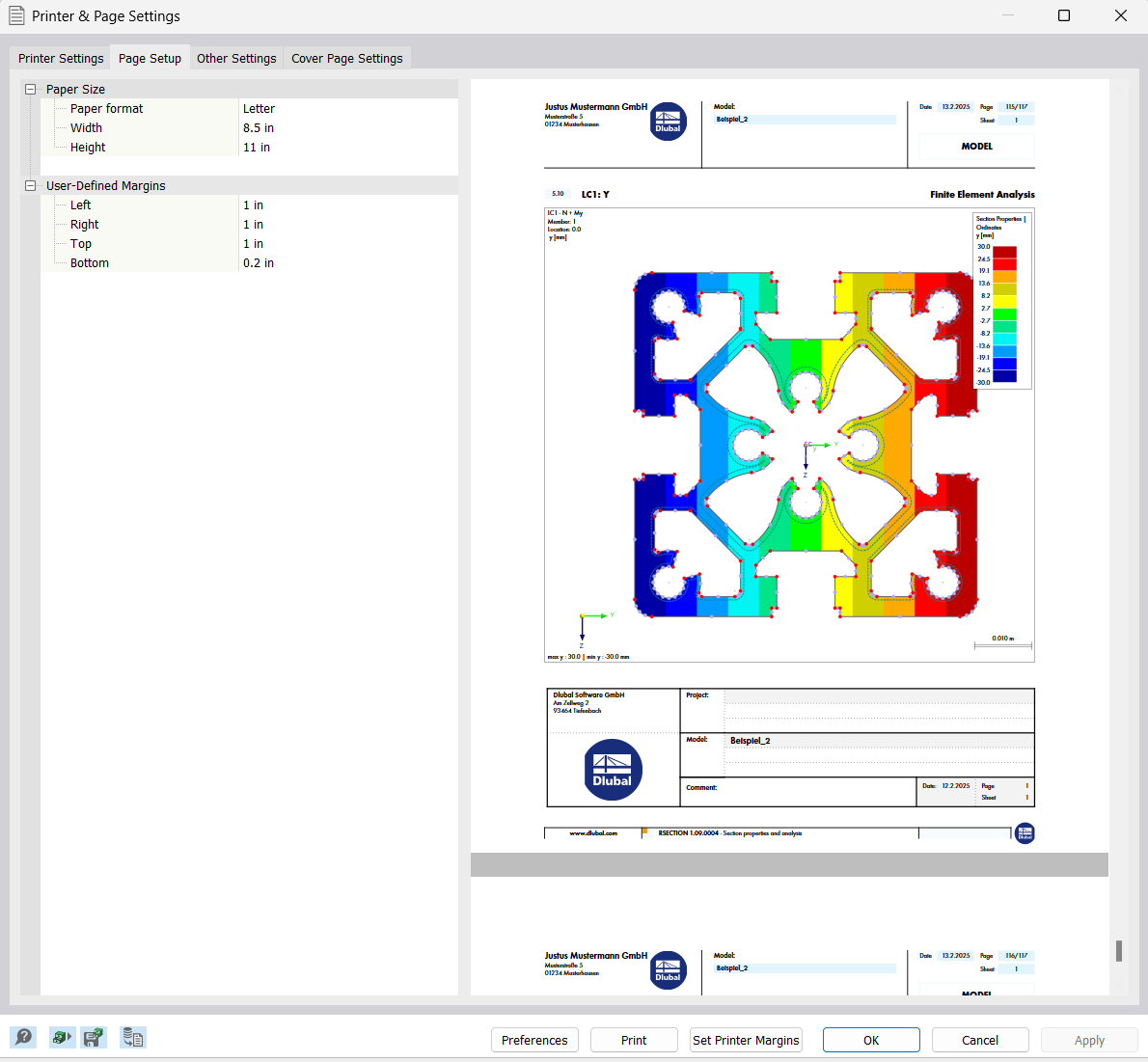1148x1062 pixels.
Task: Click the Width value field showing 8.5 in
Action: pyautogui.click(x=338, y=127)
